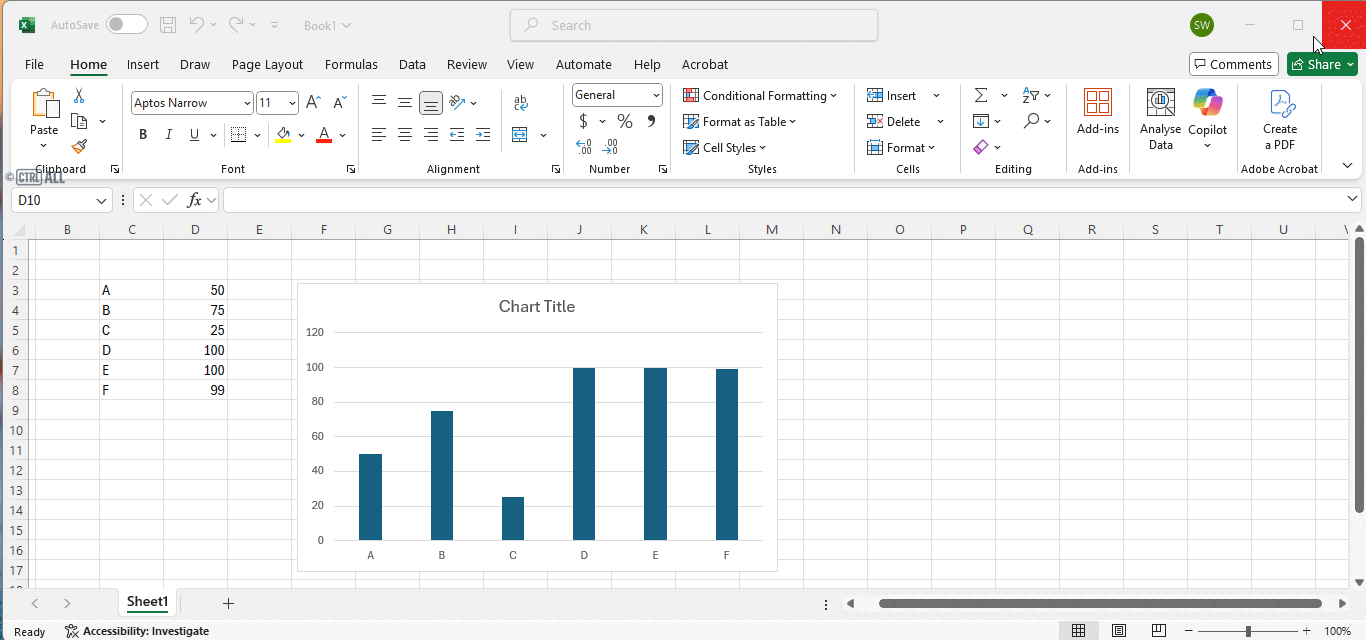The width and height of the screenshot is (1366, 640).
Task: Open the General number format dropdown
Action: tap(655, 95)
